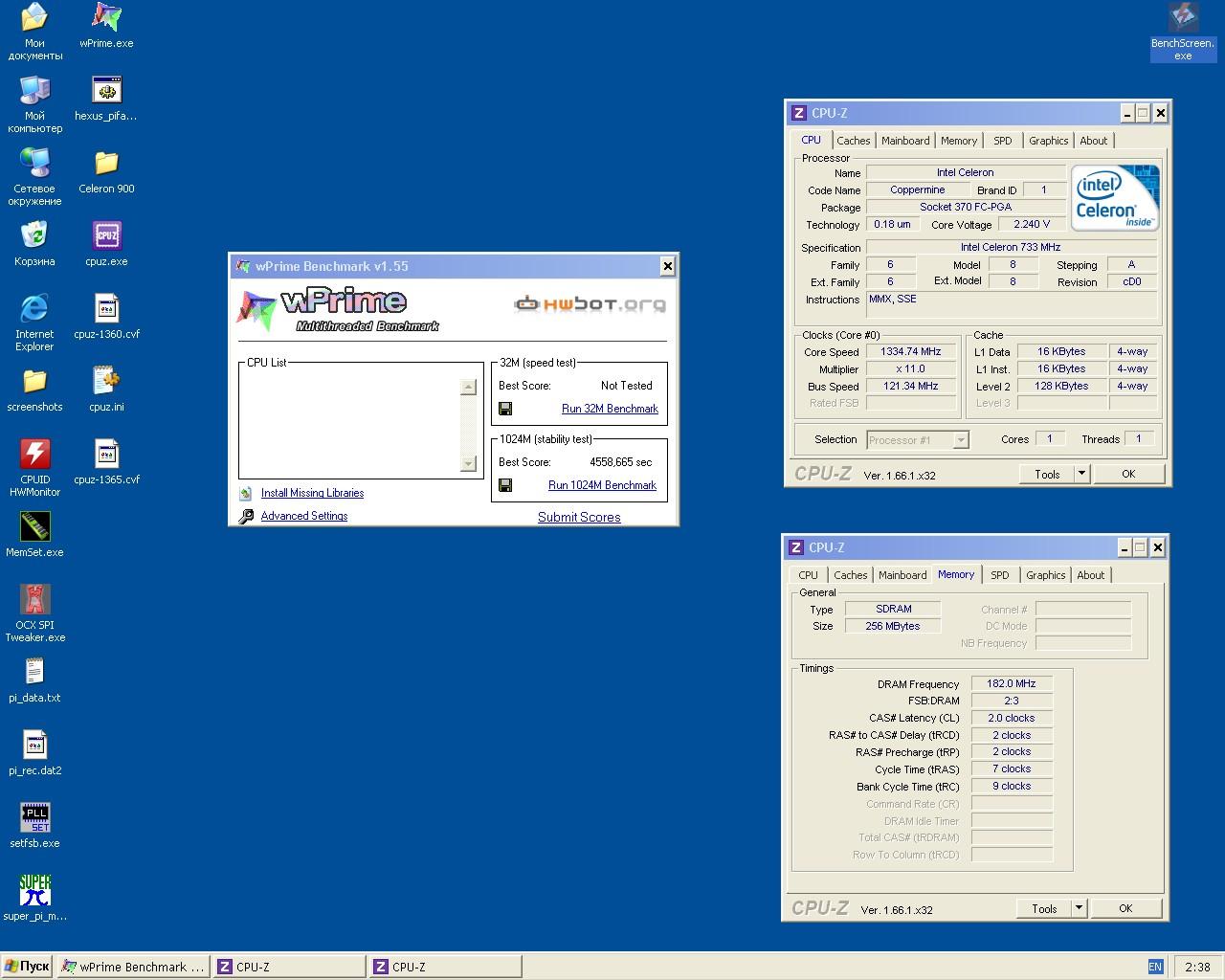The image size is (1225, 980).
Task: Open the Processor #1 selection dropdown
Action: (961, 440)
